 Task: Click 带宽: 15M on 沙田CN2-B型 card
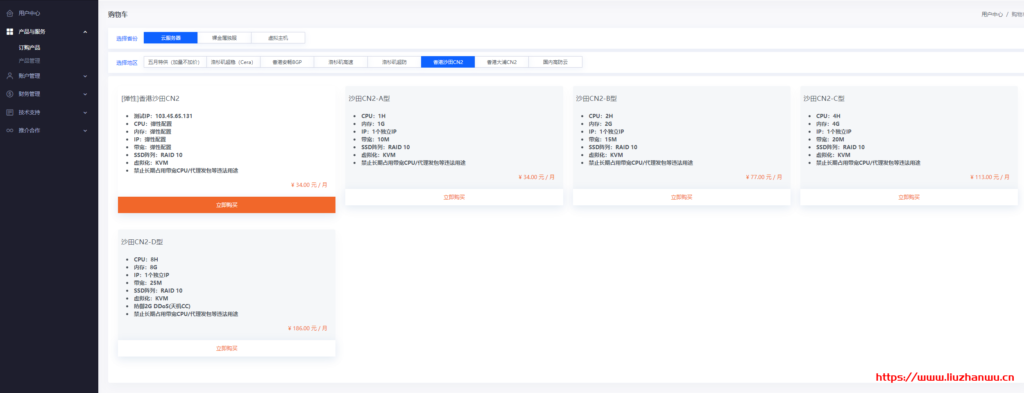(603, 139)
